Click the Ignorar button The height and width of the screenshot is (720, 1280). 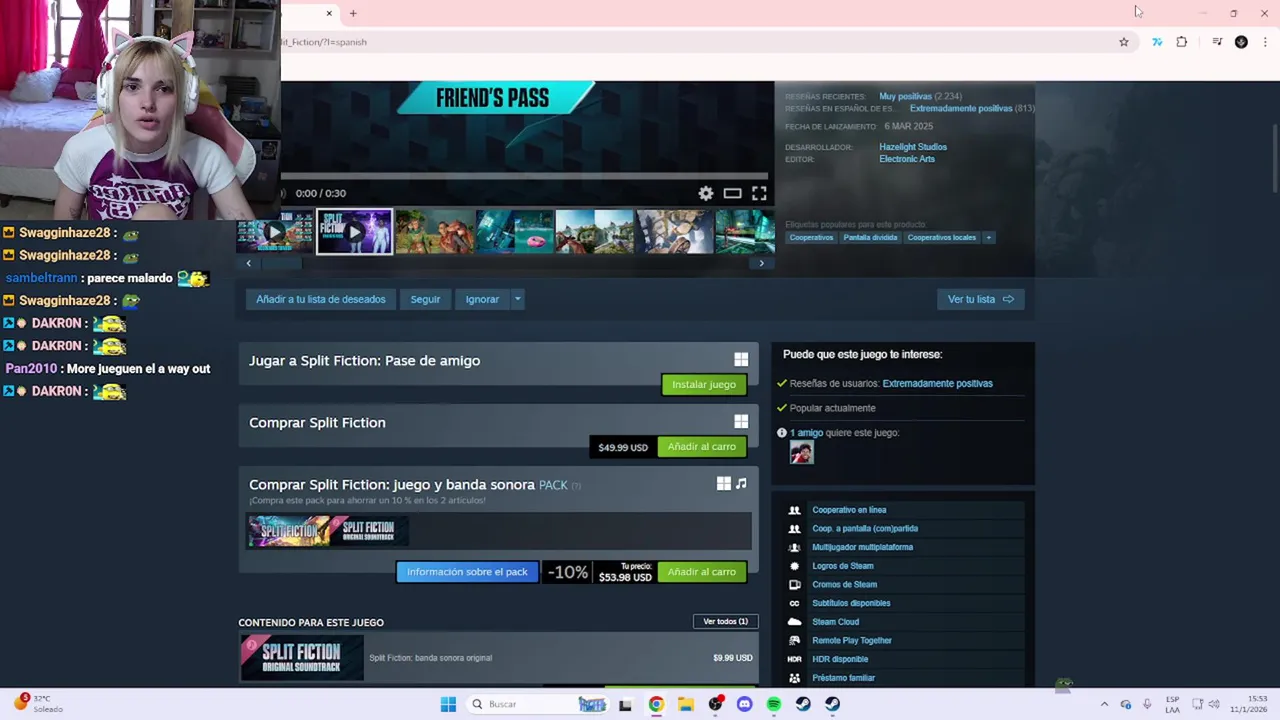click(x=482, y=299)
